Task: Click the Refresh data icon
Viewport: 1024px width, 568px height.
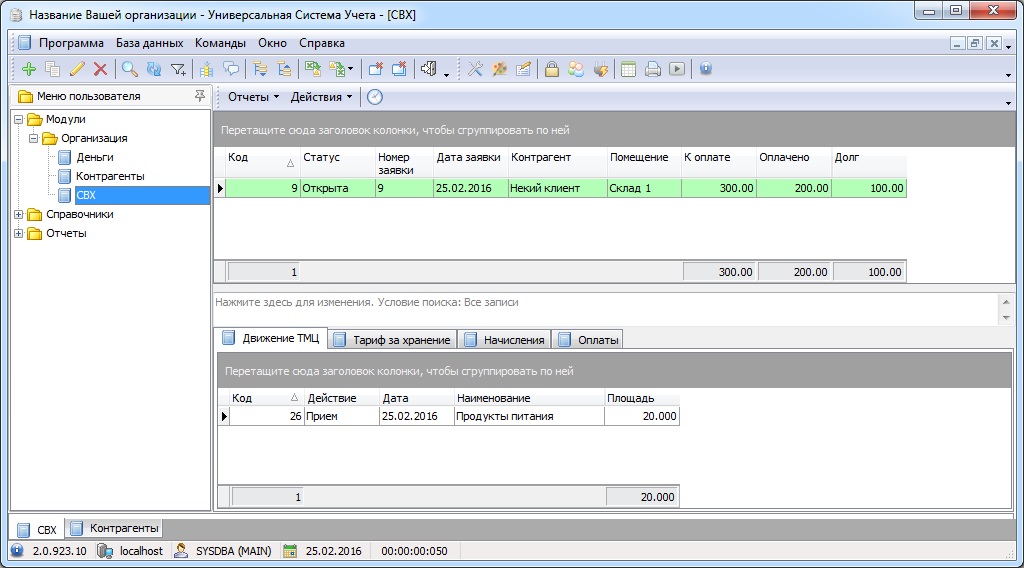Action: pos(153,69)
